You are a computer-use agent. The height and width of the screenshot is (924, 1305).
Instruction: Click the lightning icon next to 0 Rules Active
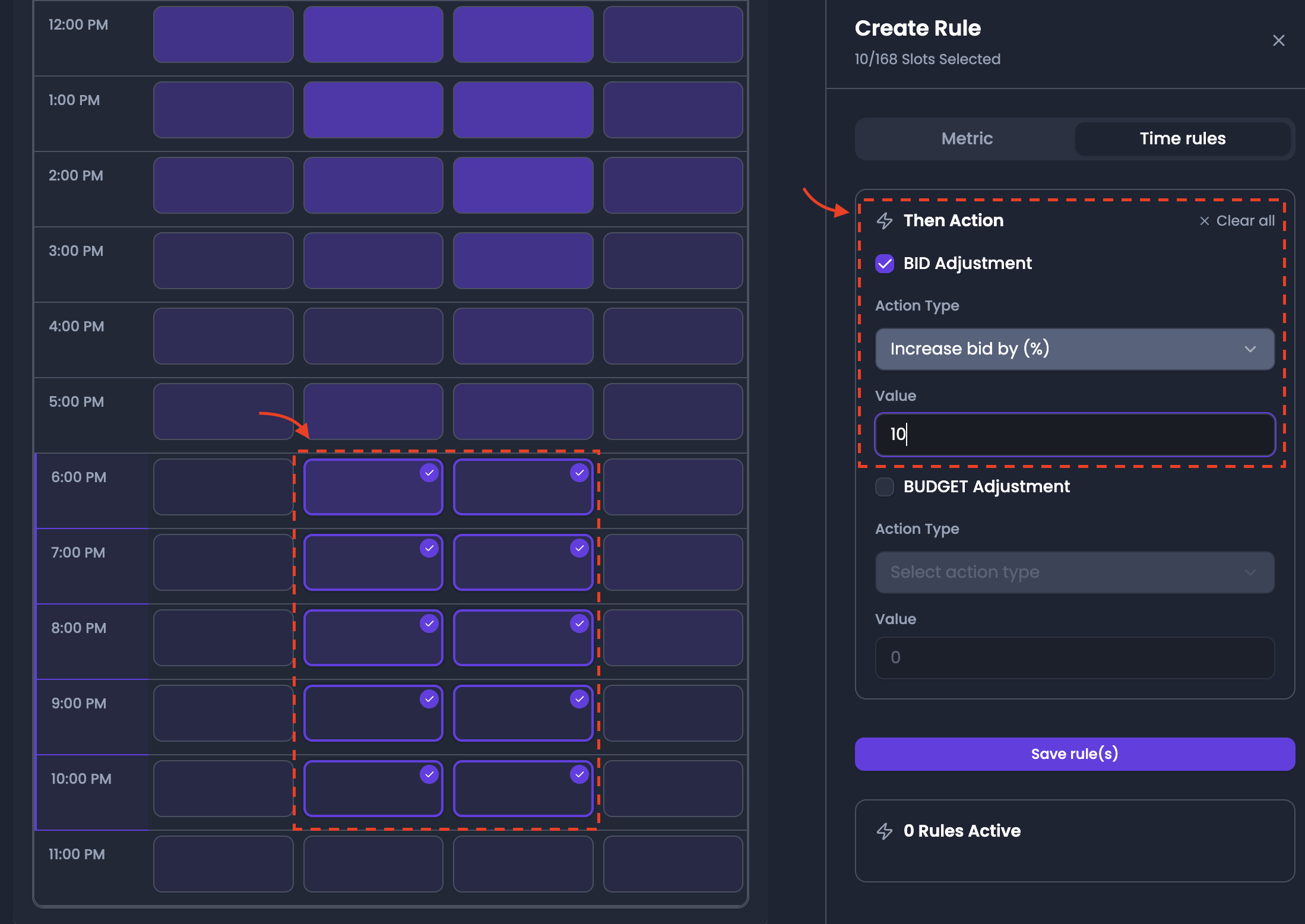pyautogui.click(x=885, y=831)
